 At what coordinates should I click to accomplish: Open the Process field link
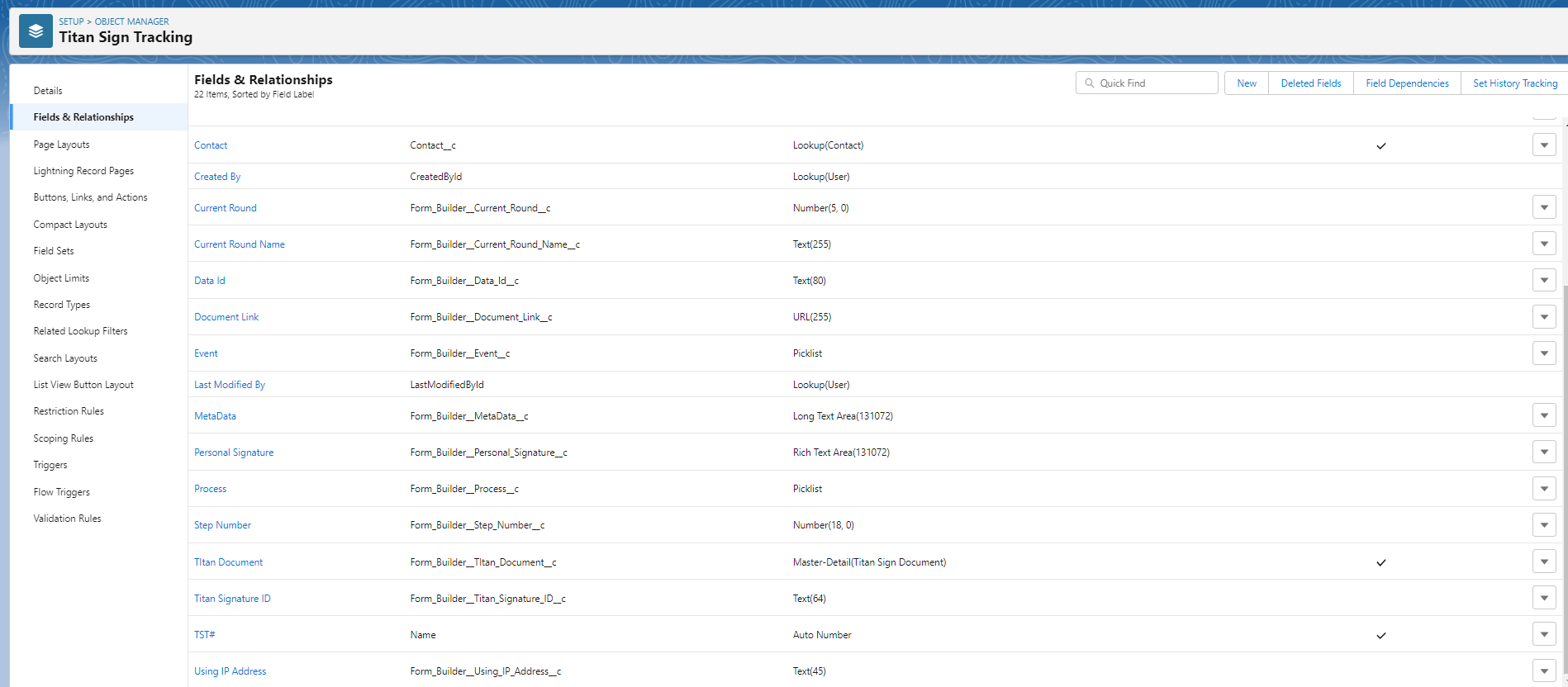(210, 489)
